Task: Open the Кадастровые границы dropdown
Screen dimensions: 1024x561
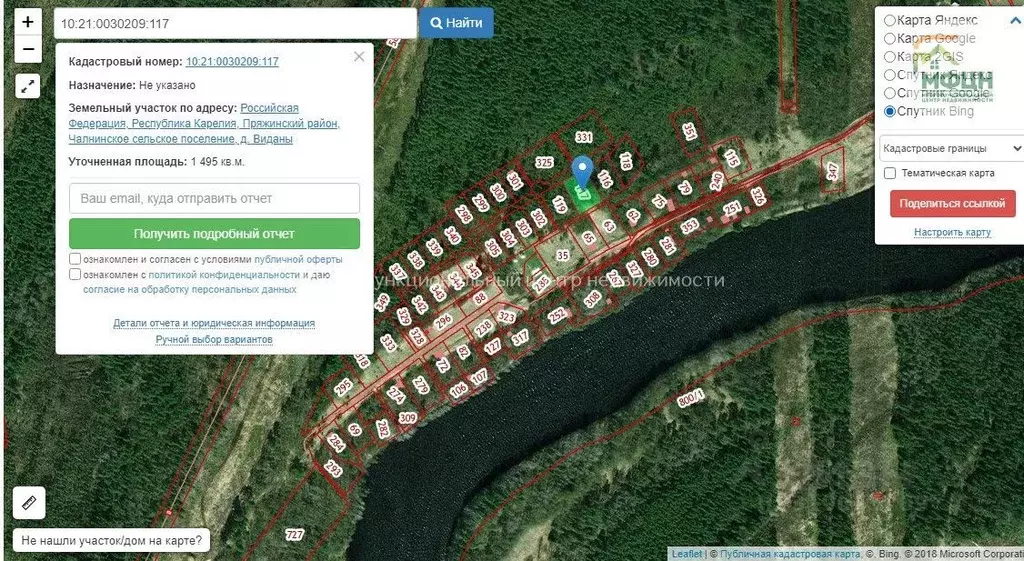Action: pyautogui.click(x=951, y=148)
